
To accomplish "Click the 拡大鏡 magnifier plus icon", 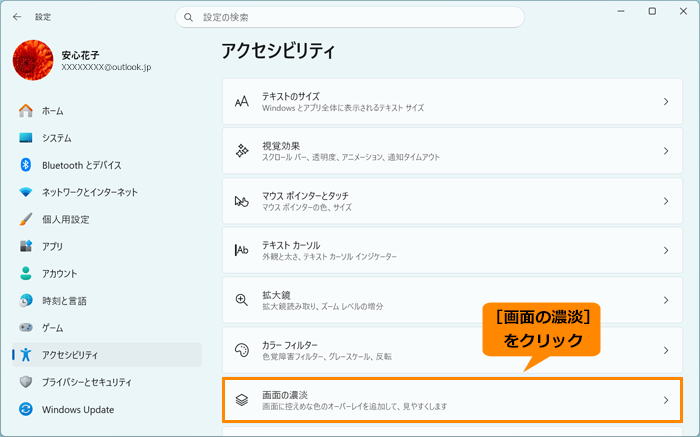I will click(242, 300).
